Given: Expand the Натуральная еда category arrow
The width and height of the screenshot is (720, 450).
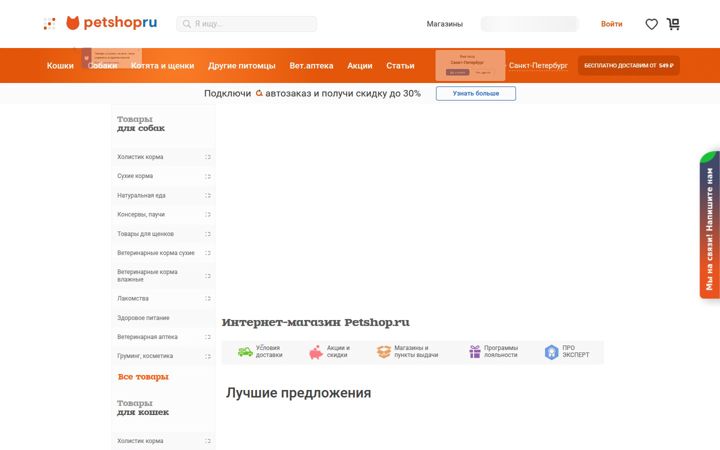Looking at the screenshot, I should click(208, 196).
